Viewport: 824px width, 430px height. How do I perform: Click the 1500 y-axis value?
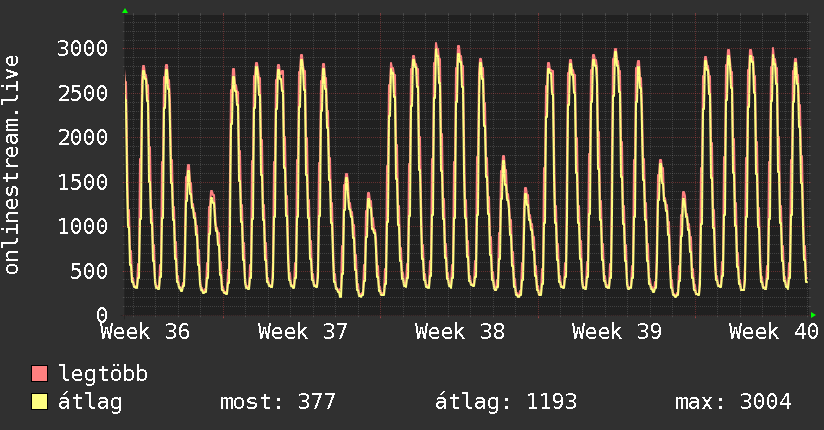click(83, 182)
